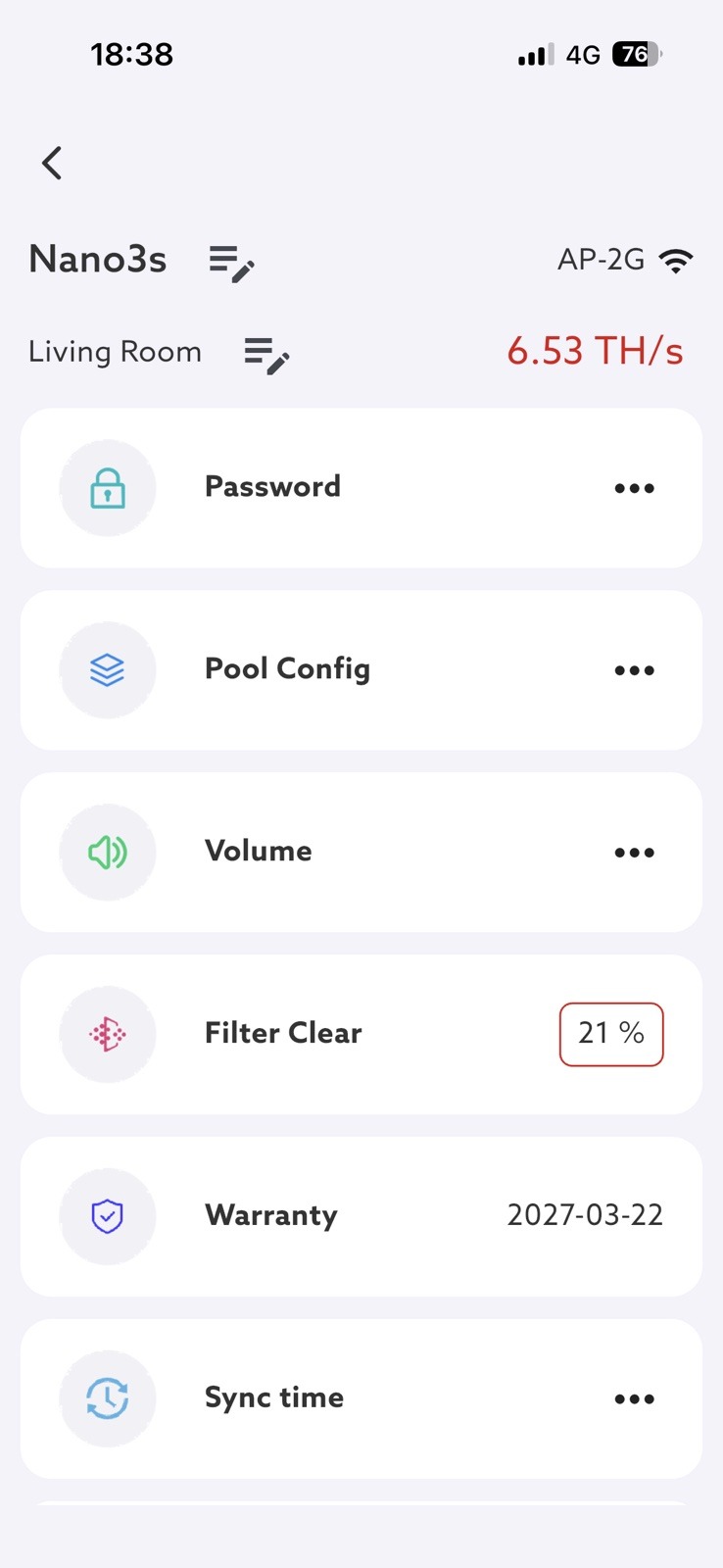
Task: Tap the back arrow icon
Action: (53, 163)
